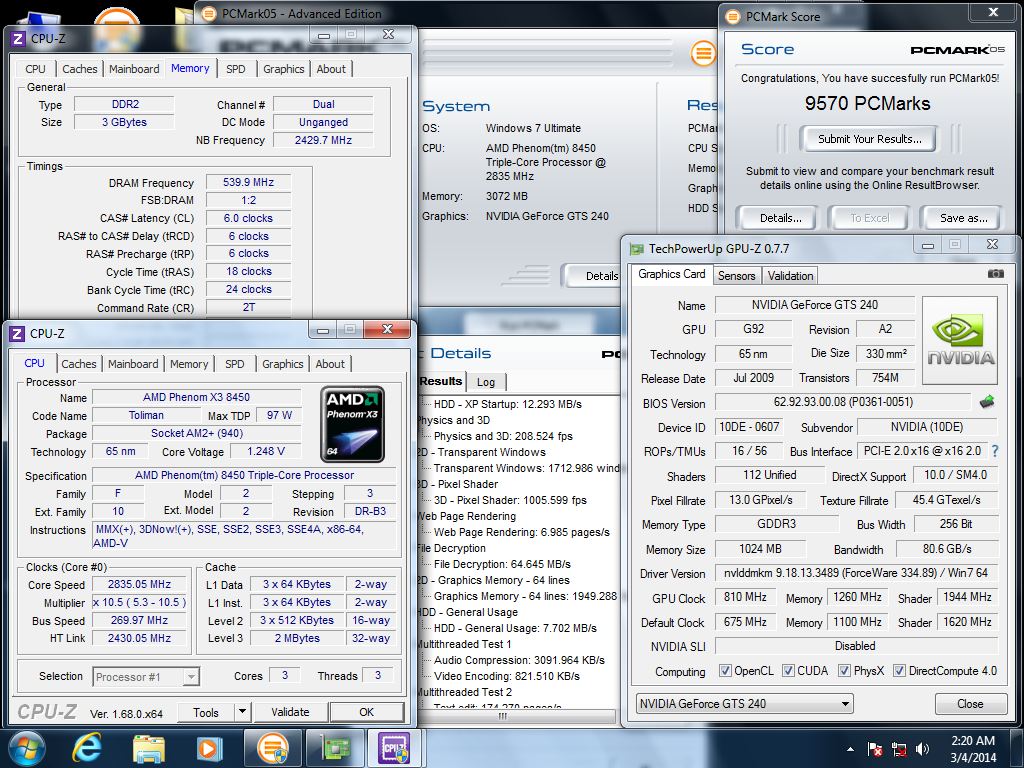This screenshot has height=768, width=1024.
Task: Click the Driver Version field in GPU-Z
Action: pyautogui.click(x=856, y=573)
